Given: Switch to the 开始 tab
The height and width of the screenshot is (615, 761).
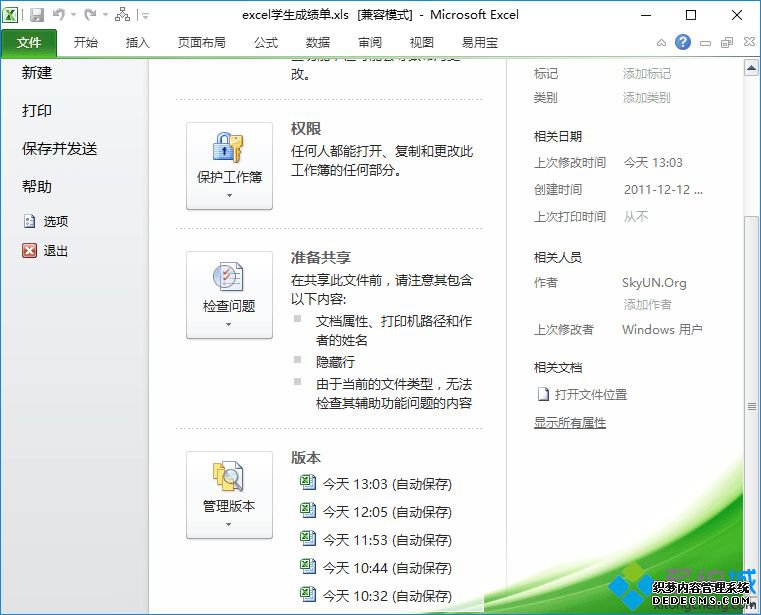Looking at the screenshot, I should coord(85,43).
